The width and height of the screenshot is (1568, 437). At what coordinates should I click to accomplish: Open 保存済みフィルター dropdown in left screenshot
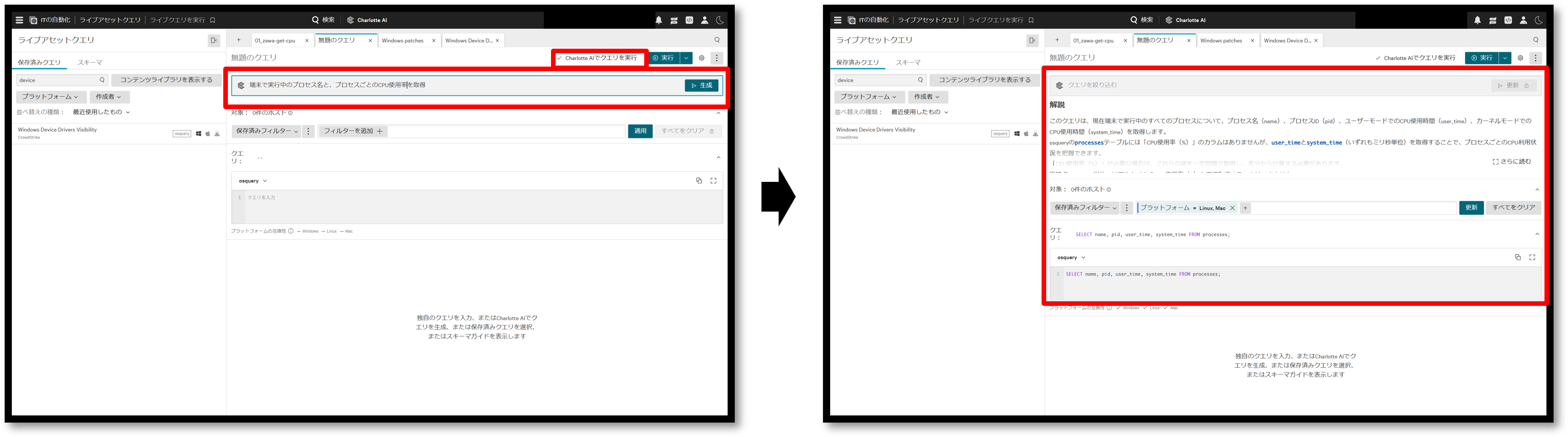coord(267,132)
